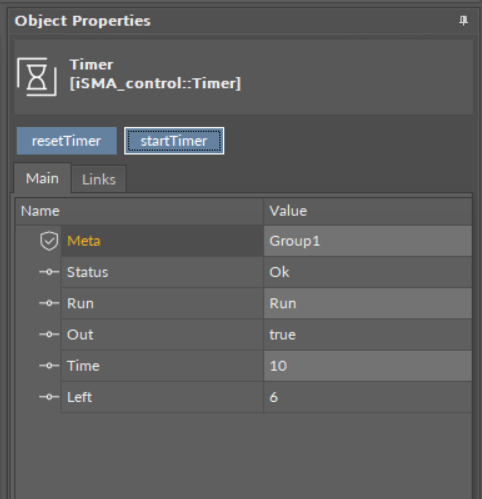The height and width of the screenshot is (499, 482).
Task: Click the slot icon beside Out
Action: (49, 334)
